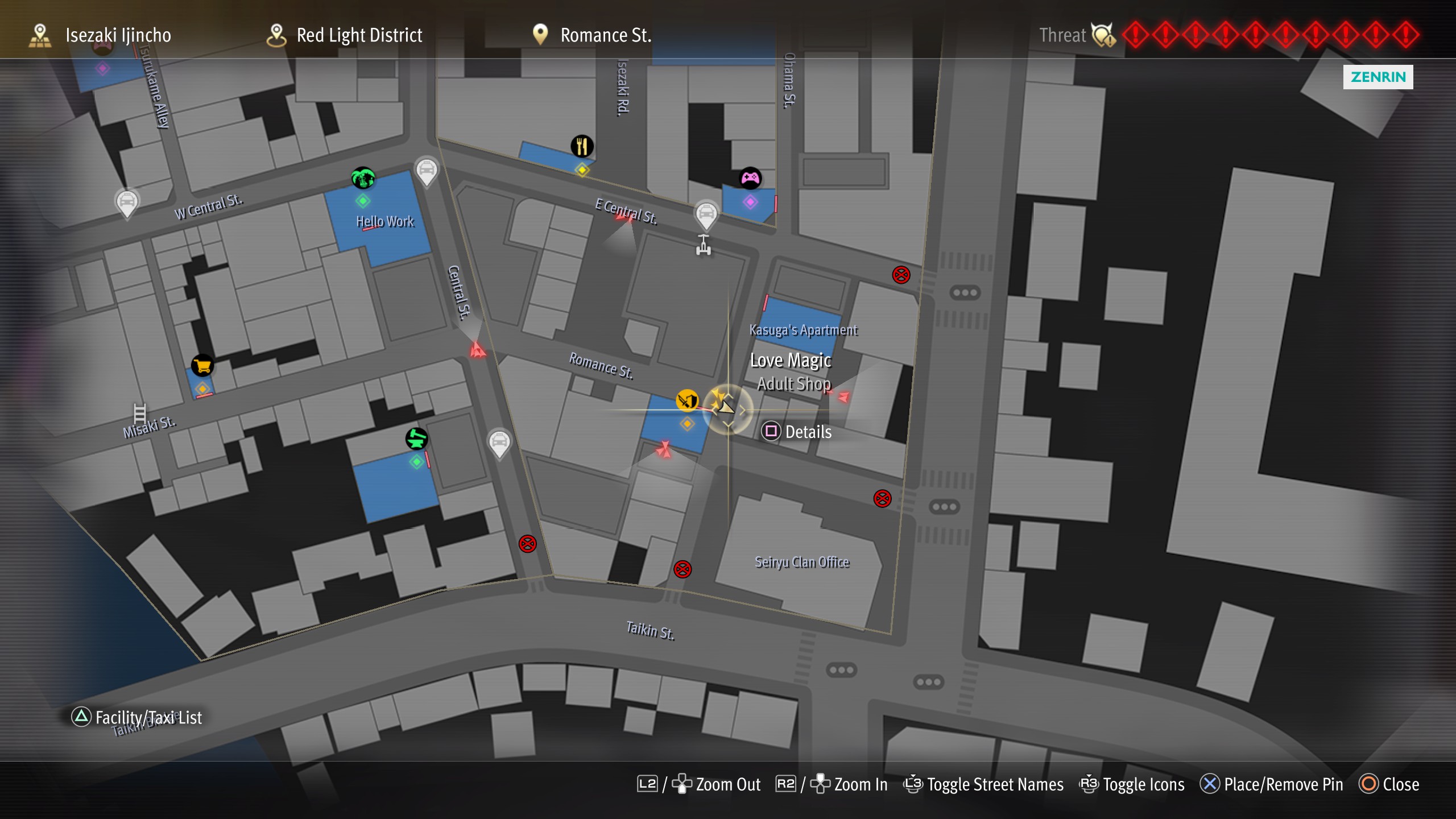Viewport: 1456px width, 819px height.
Task: Select the yellow shopping cart store icon
Action: (202, 366)
